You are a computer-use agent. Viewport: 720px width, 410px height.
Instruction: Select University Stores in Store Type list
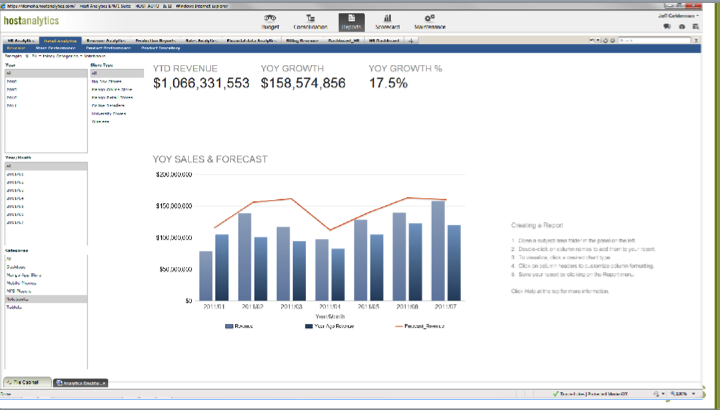pyautogui.click(x=108, y=113)
